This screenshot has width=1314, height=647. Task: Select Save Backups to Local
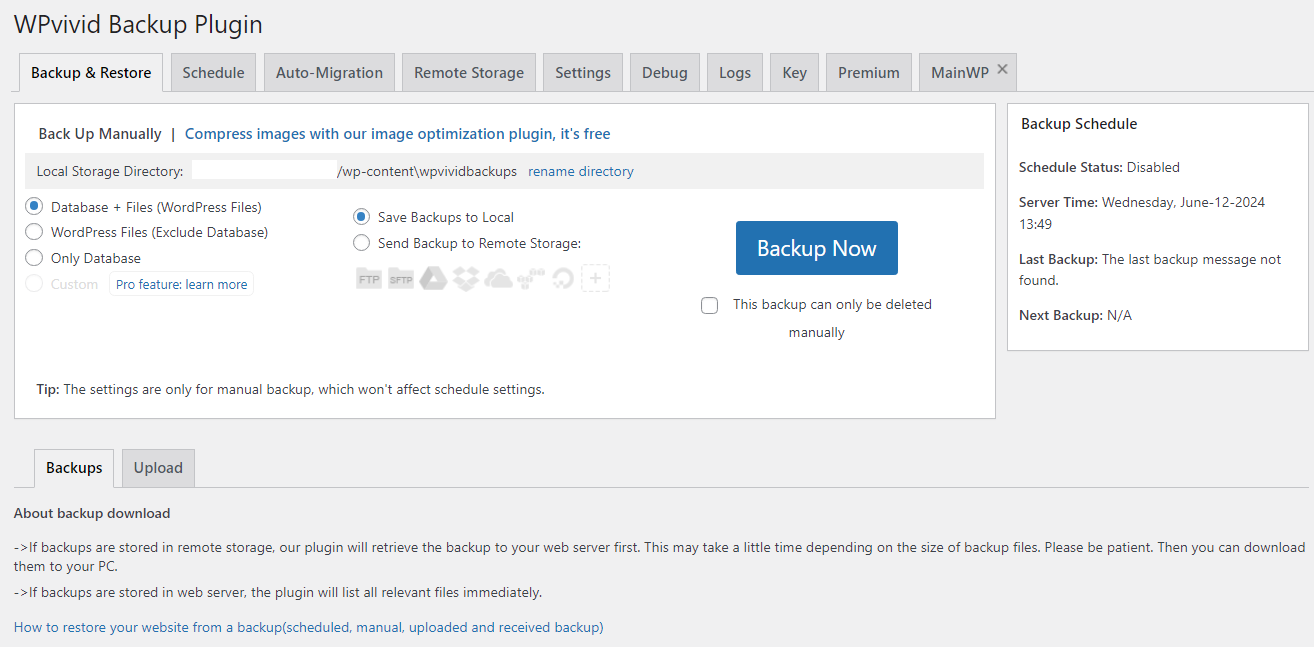coord(361,216)
